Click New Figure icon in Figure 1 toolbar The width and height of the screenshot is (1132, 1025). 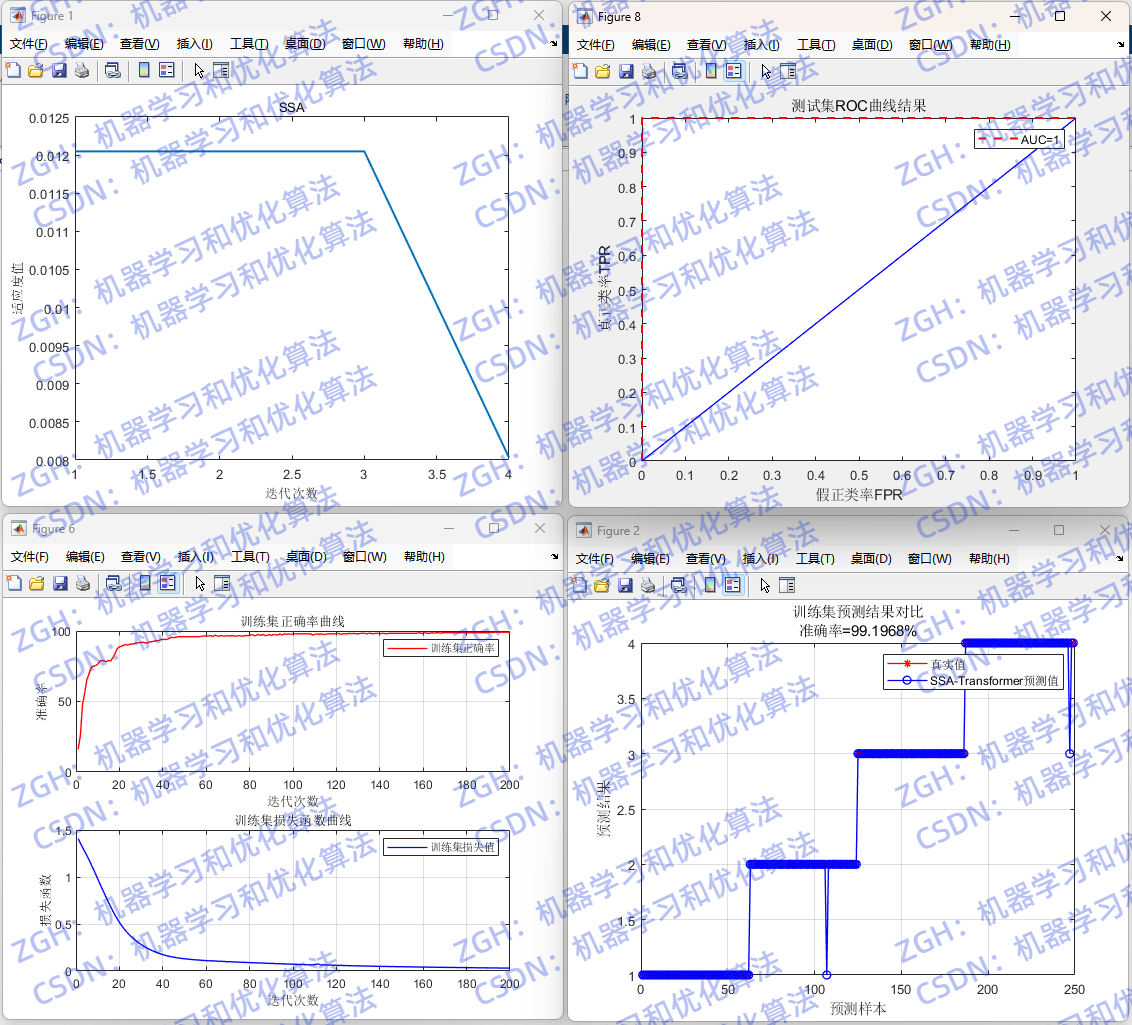(x=13, y=70)
